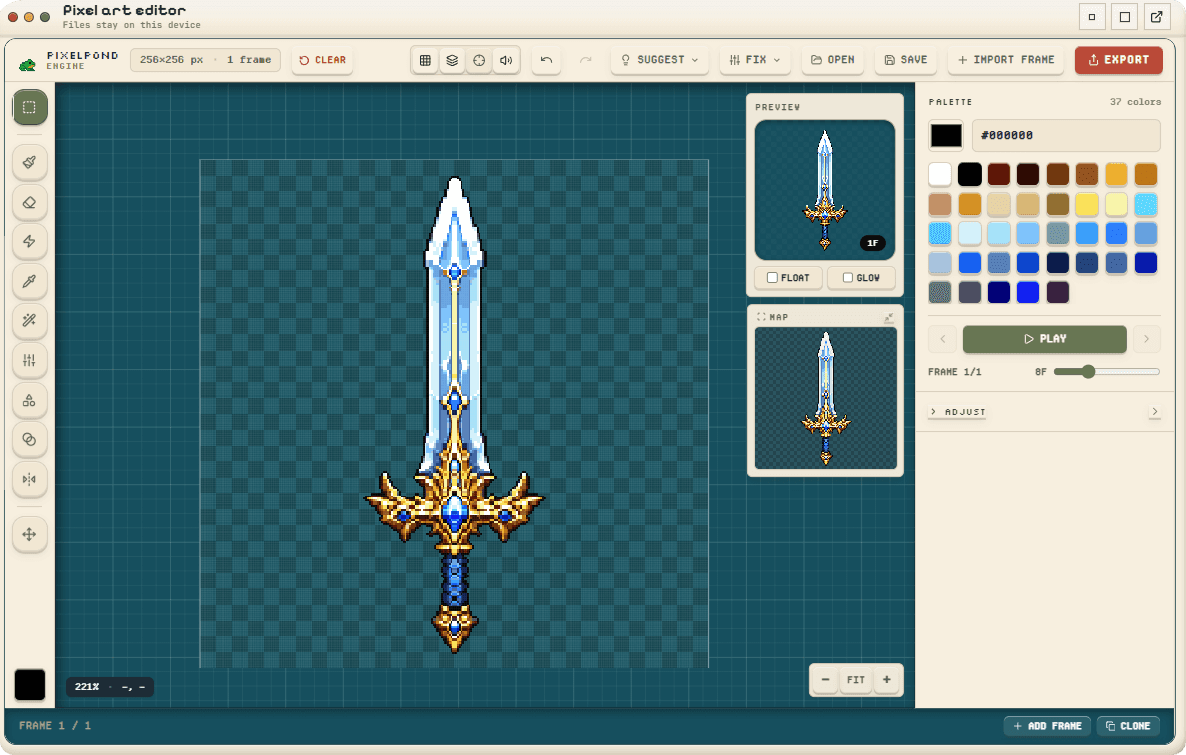This screenshot has height=755, width=1186.
Task: Click the pop-out external window icon
Action: point(1157,17)
